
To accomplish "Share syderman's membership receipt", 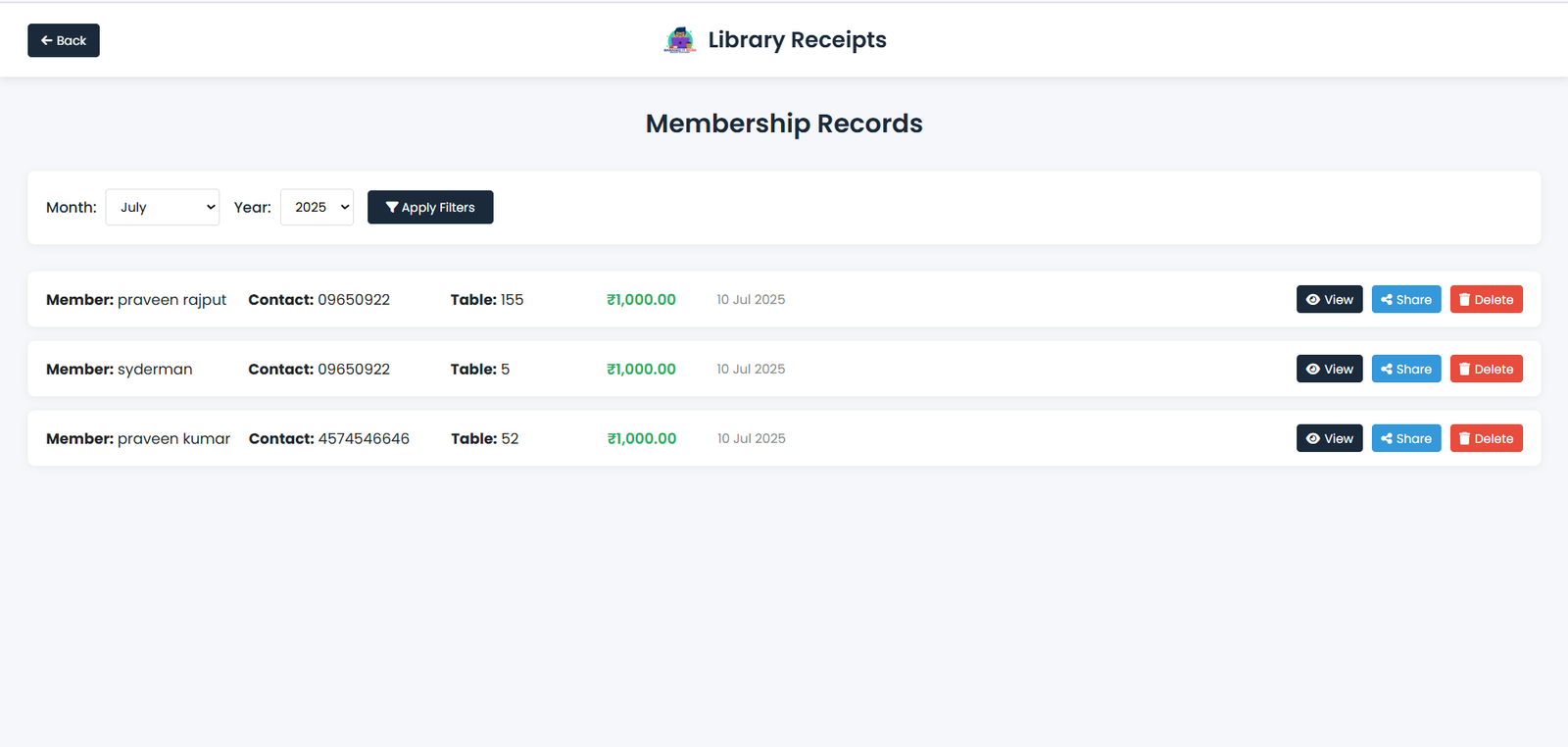I will pos(1405,369).
